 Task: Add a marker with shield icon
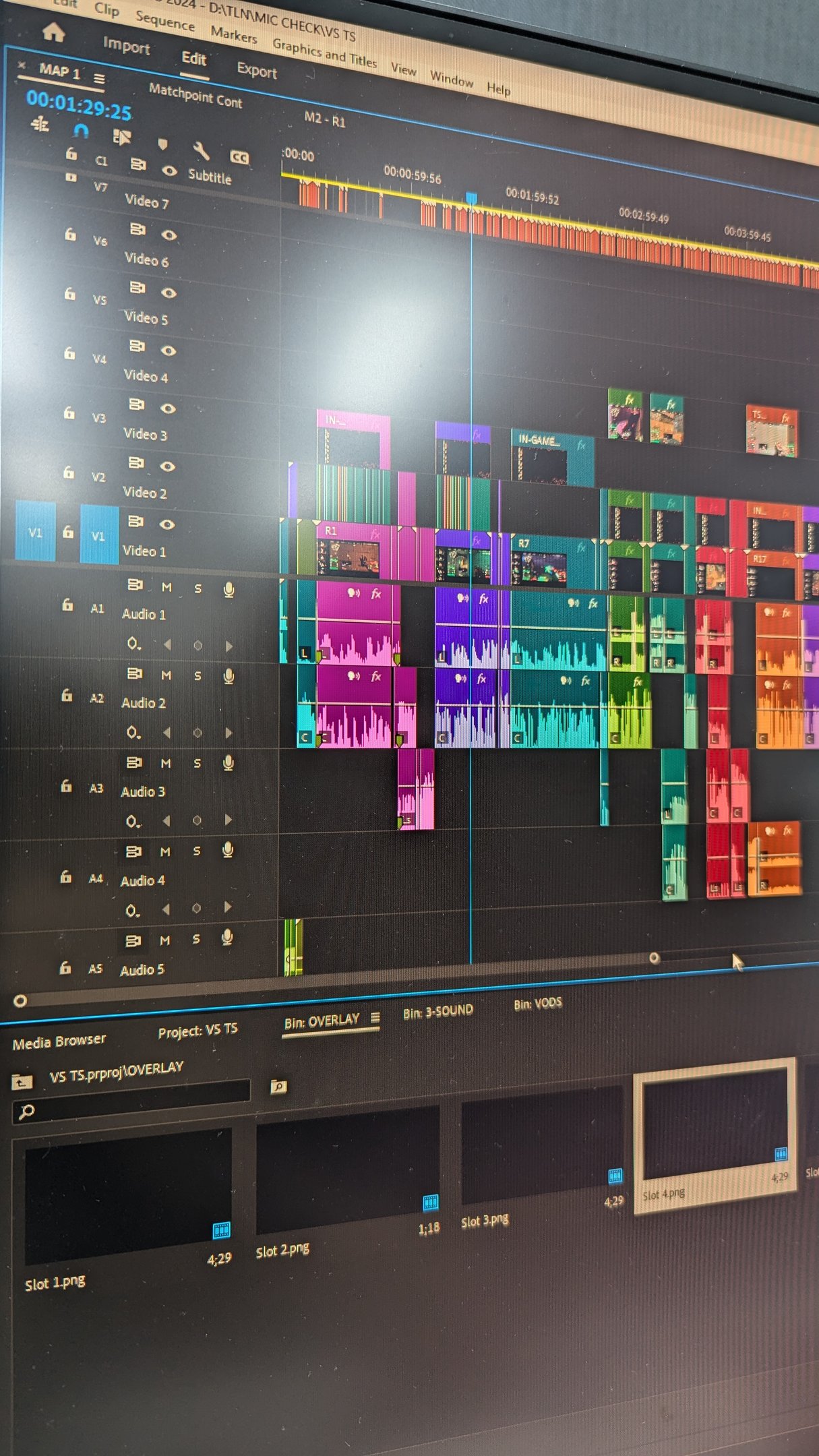(x=162, y=144)
